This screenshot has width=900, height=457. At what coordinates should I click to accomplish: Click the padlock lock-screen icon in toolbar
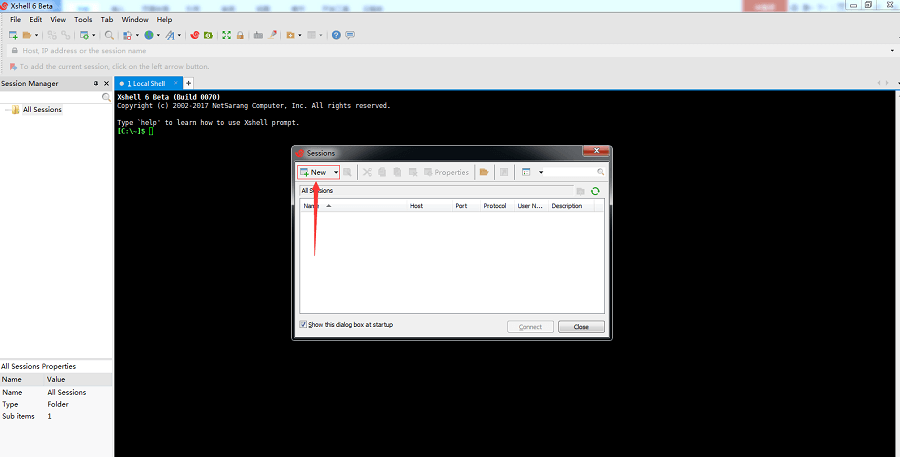pos(240,35)
